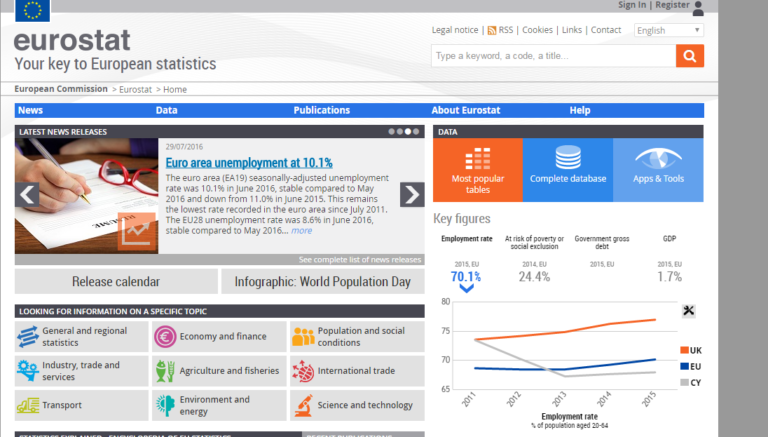768x437 pixels.
Task: Click Science and technology microscope icon
Action: pyautogui.click(x=303, y=405)
